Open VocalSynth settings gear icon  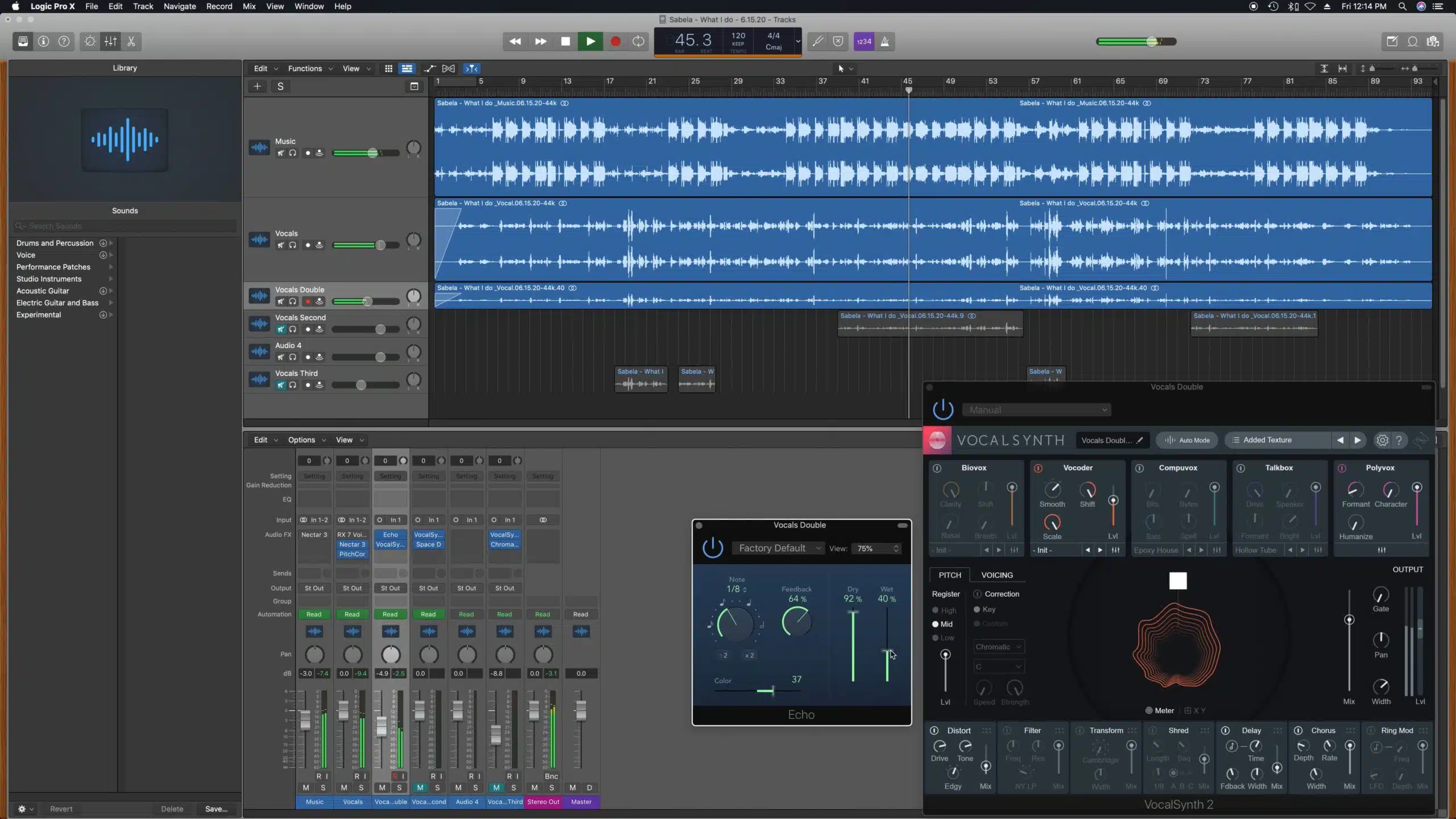tap(1382, 440)
